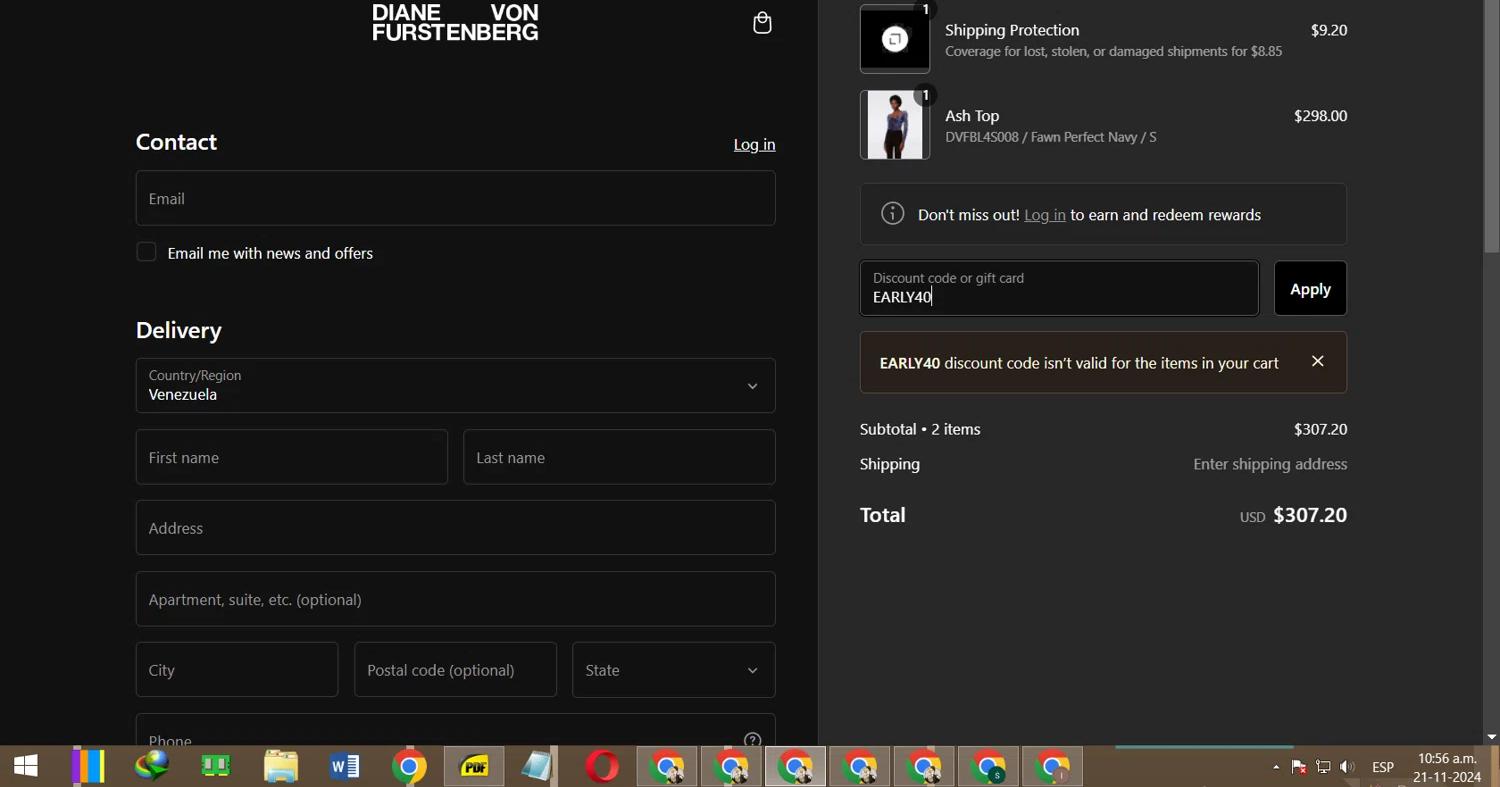Open the State dropdown
Image resolution: width=1500 pixels, height=787 pixels.
674,670
